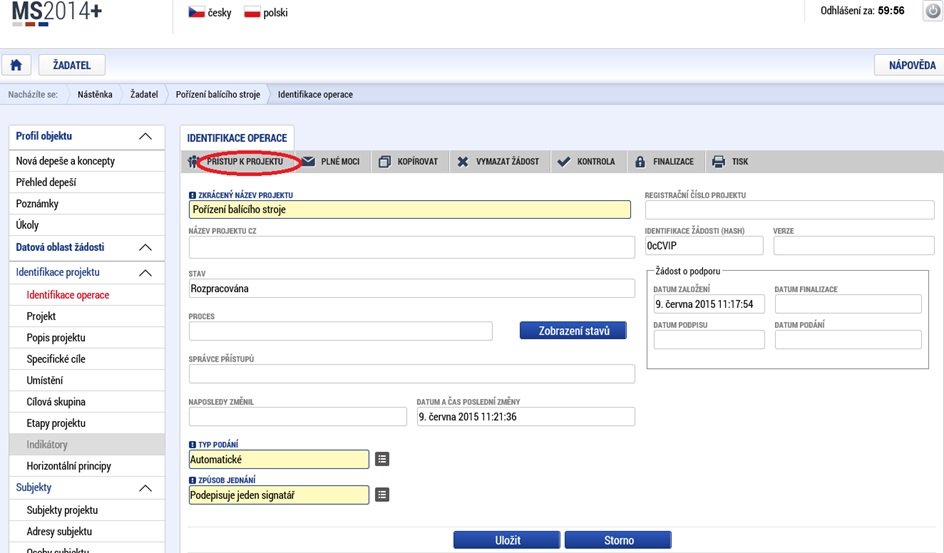Open list picker for Způsob jednání
This screenshot has width=944, height=553.
(382, 495)
